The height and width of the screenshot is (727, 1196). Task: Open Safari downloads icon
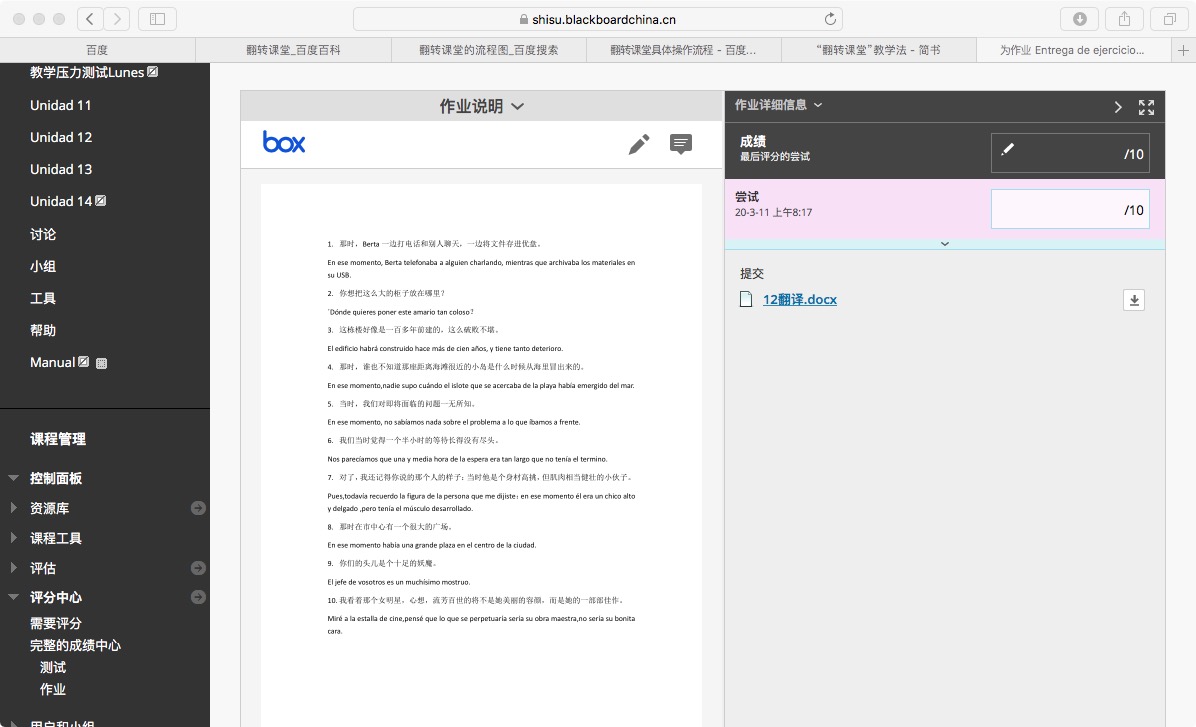coord(1080,19)
